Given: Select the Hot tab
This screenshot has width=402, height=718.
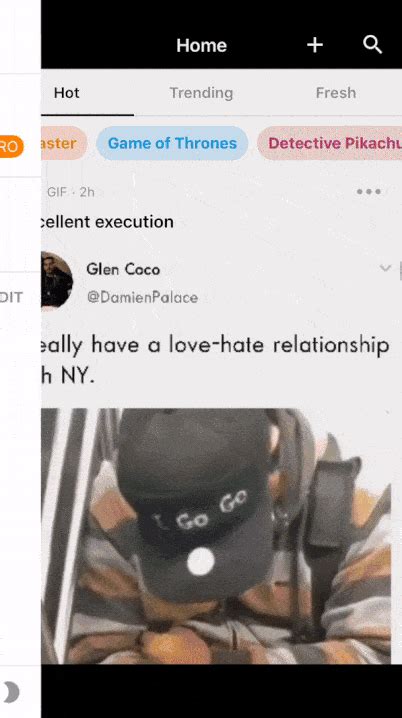Looking at the screenshot, I should coord(67,93).
